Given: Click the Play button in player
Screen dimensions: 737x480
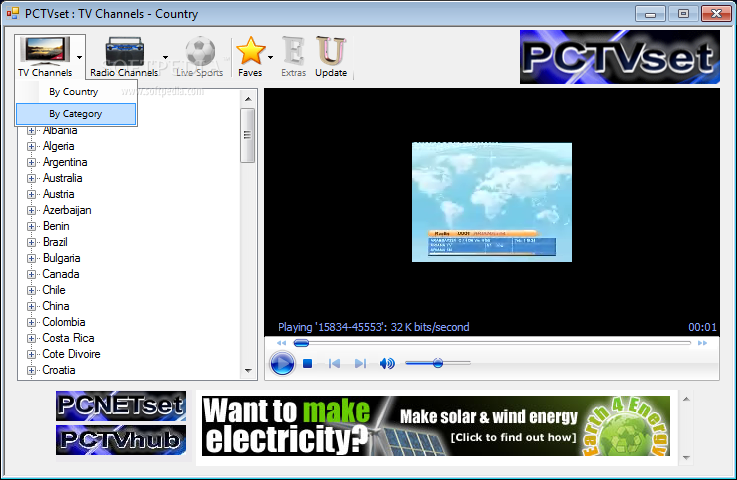Looking at the screenshot, I should (282, 363).
